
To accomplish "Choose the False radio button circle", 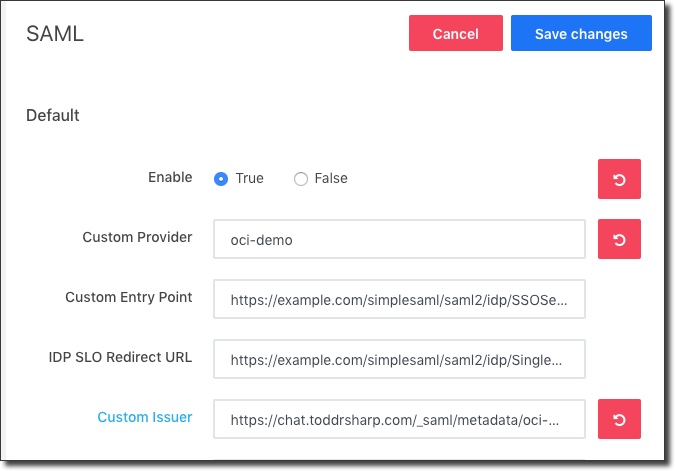I will coord(300,179).
